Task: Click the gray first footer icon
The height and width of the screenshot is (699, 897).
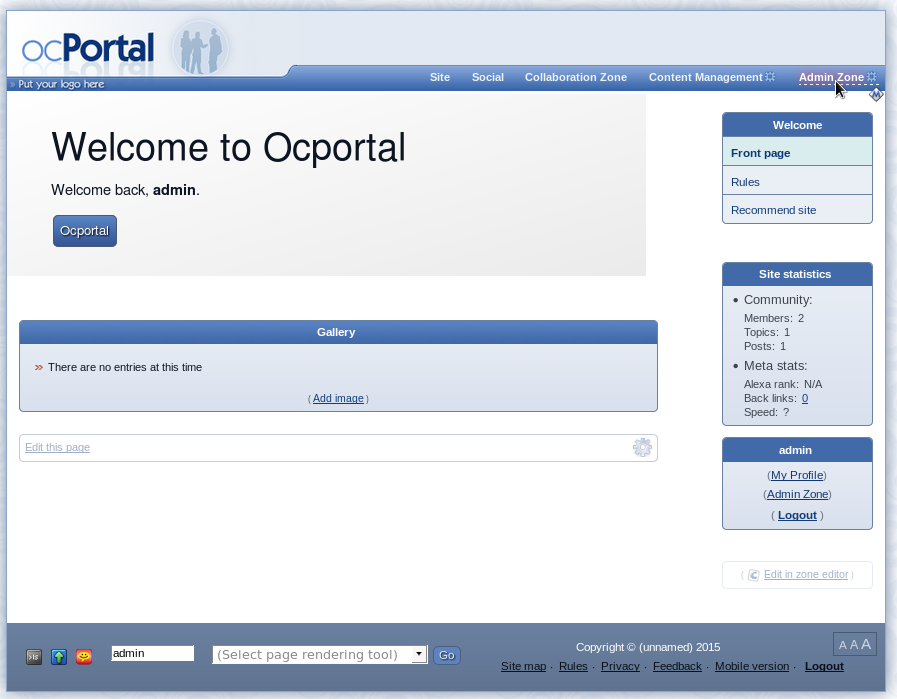Action: coord(34,657)
